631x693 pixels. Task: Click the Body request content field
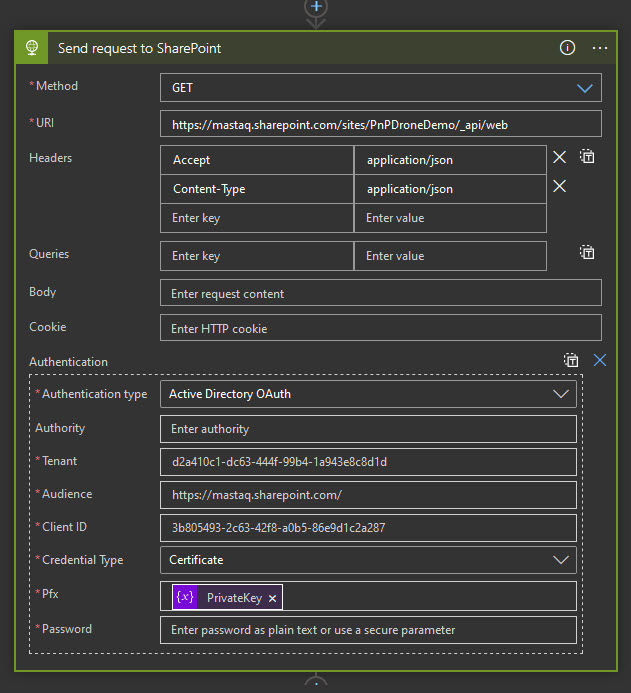380,293
